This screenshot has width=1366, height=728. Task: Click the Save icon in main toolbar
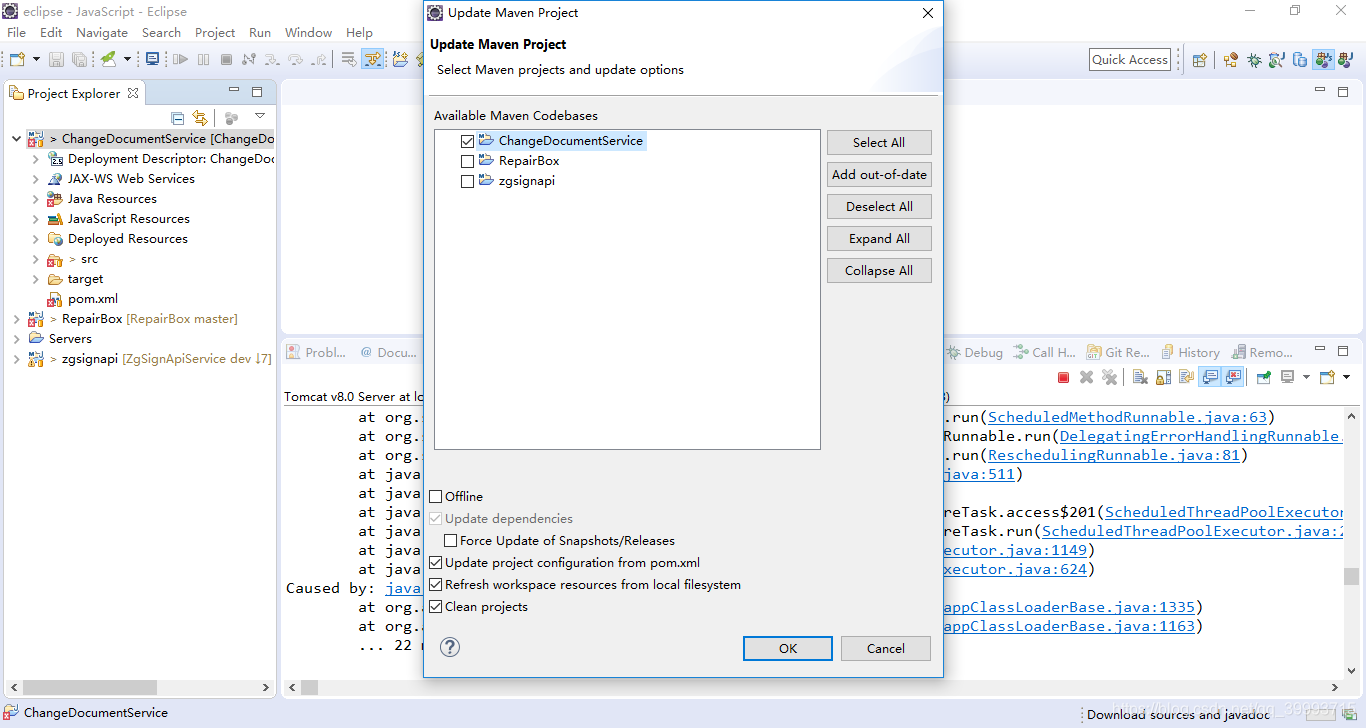(56, 59)
